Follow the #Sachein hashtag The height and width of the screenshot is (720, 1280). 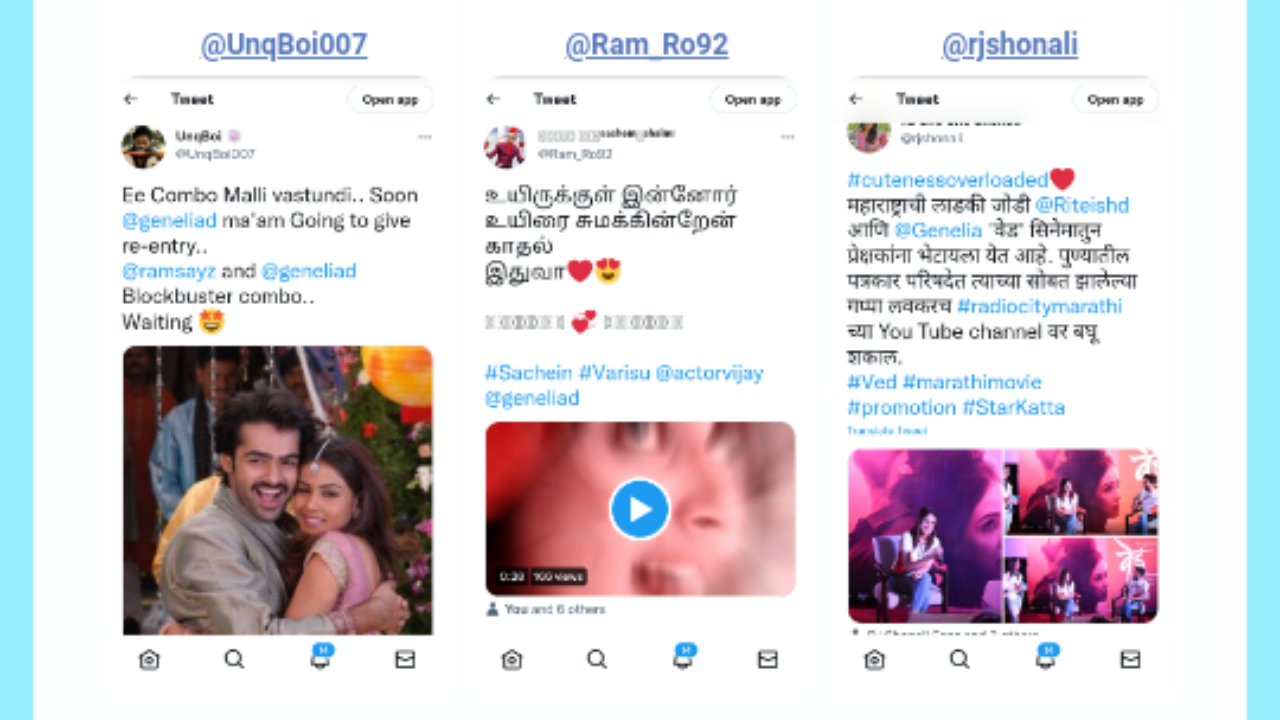(x=529, y=373)
